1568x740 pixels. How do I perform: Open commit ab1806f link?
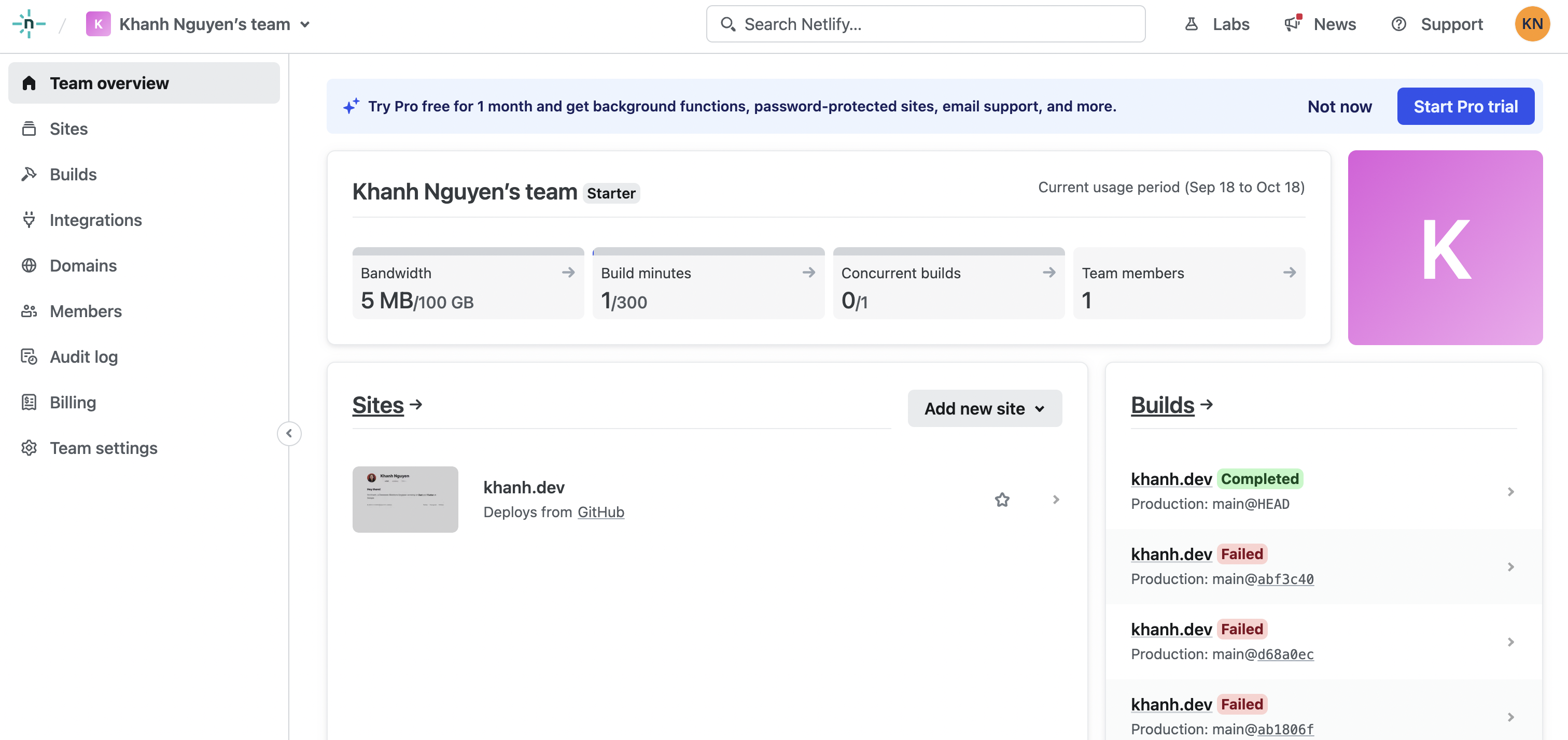point(1285,729)
